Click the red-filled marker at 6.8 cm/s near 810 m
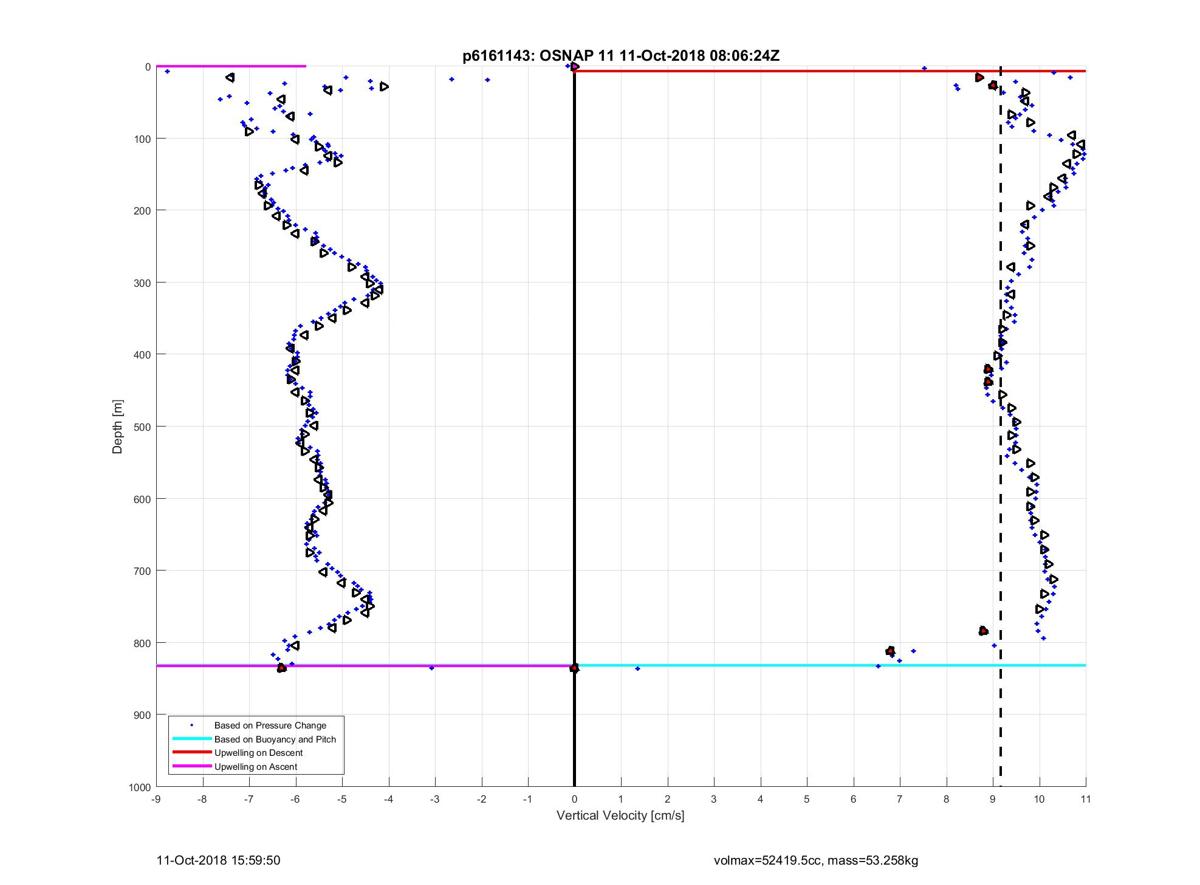The image size is (1200, 885). click(x=890, y=651)
